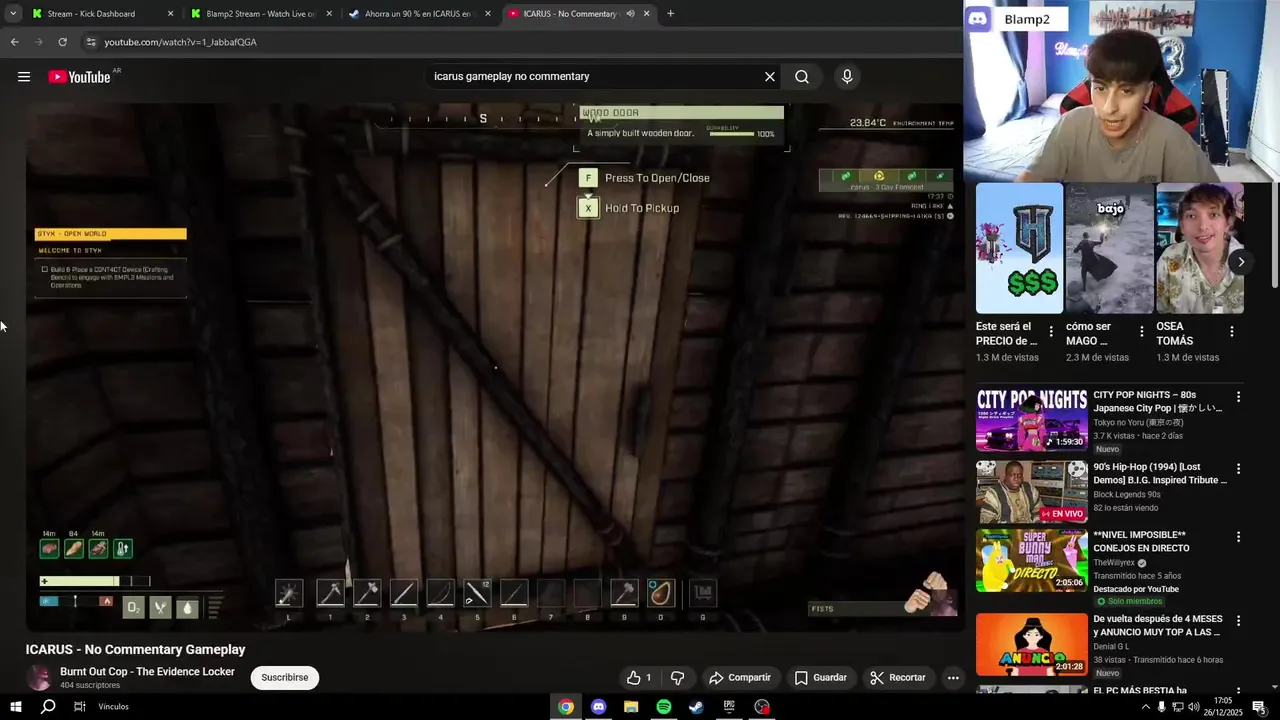Screen dimensions: 1280x720
Task: Open options for 'De vuelta después' video
Action: pos(1238,621)
